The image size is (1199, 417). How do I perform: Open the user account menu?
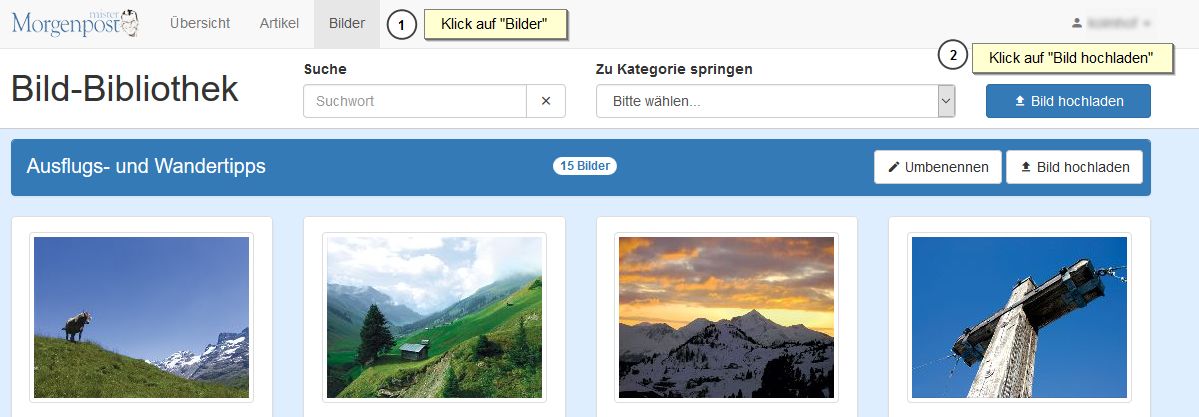1112,24
